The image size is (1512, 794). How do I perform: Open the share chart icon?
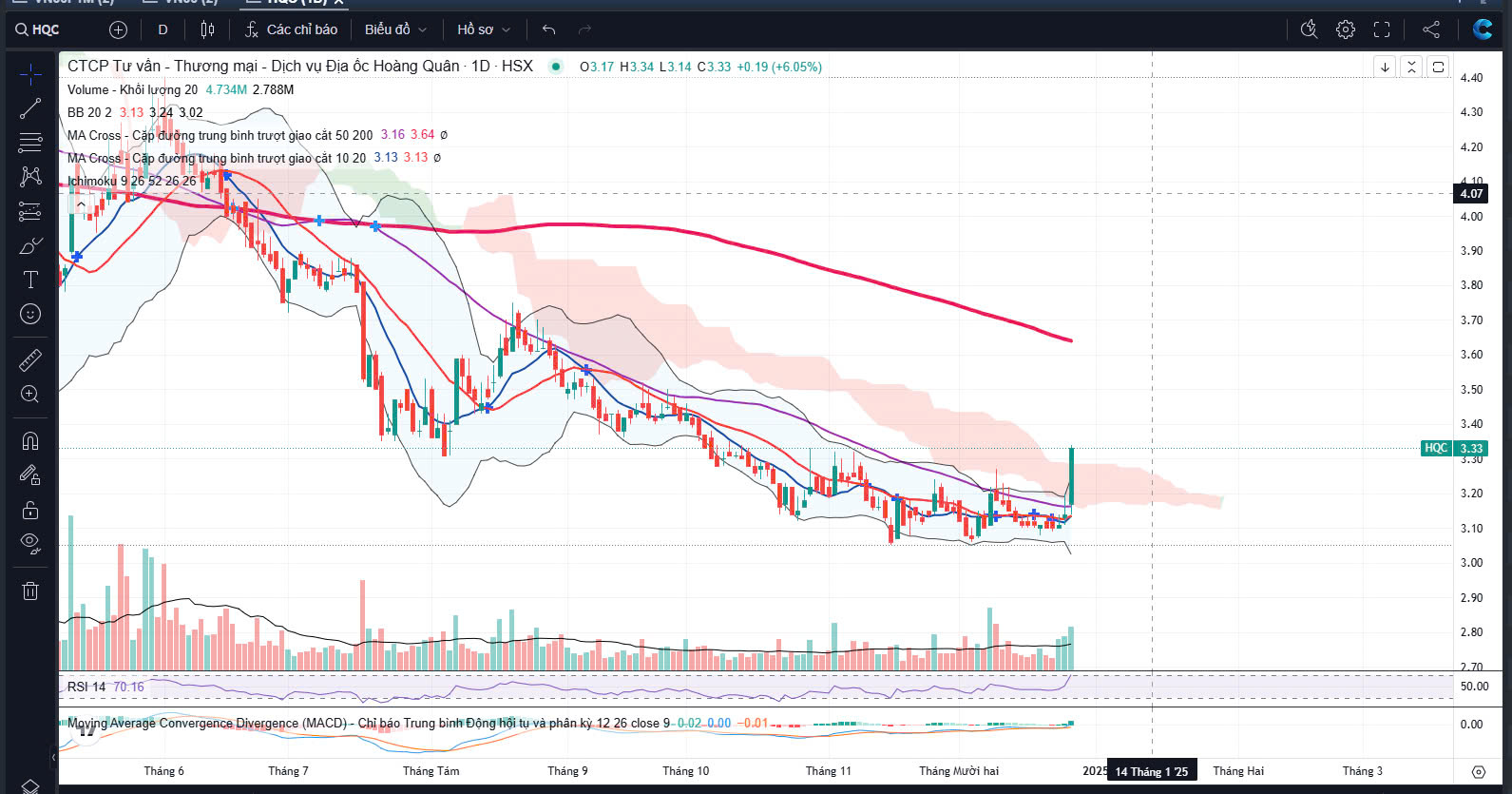pyautogui.click(x=1430, y=29)
